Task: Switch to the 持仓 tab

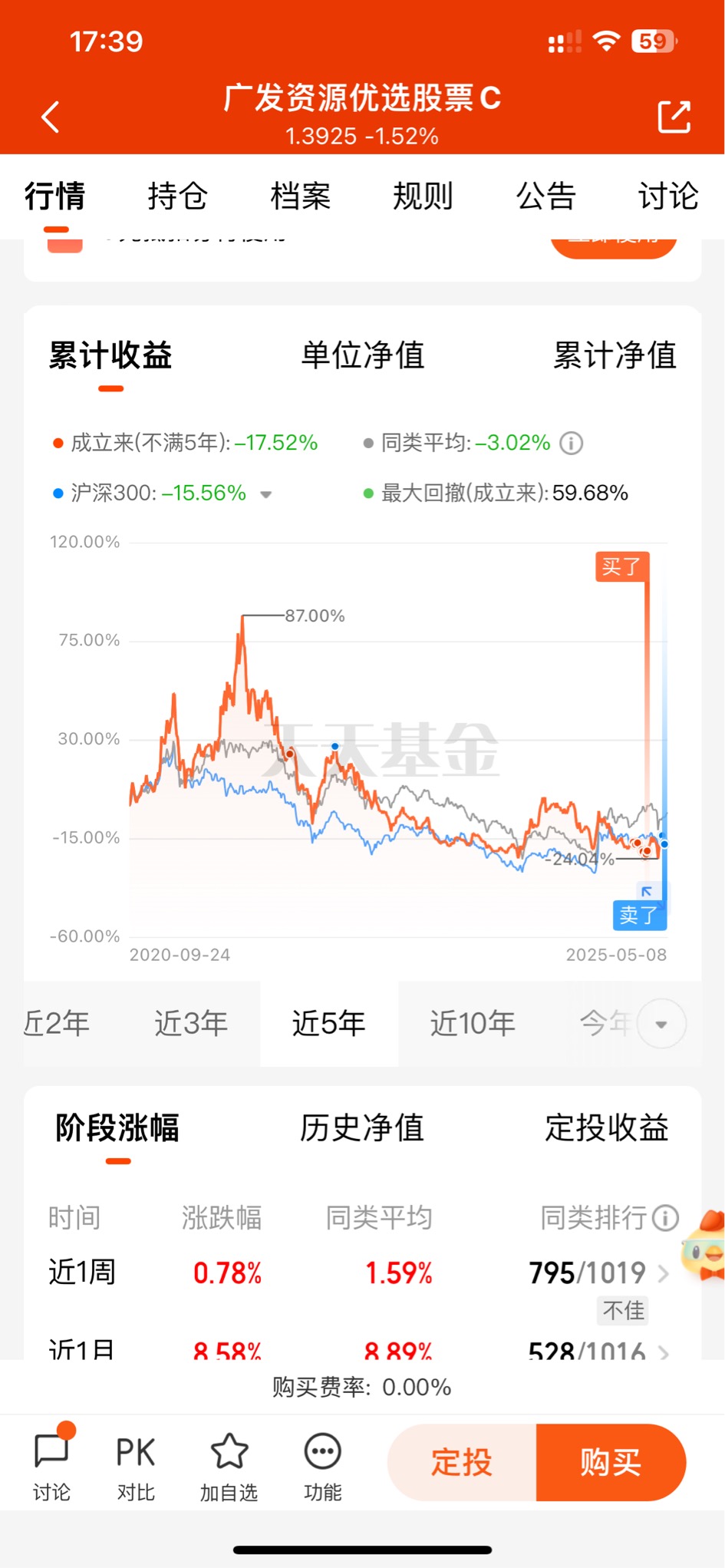Action: 177,196
